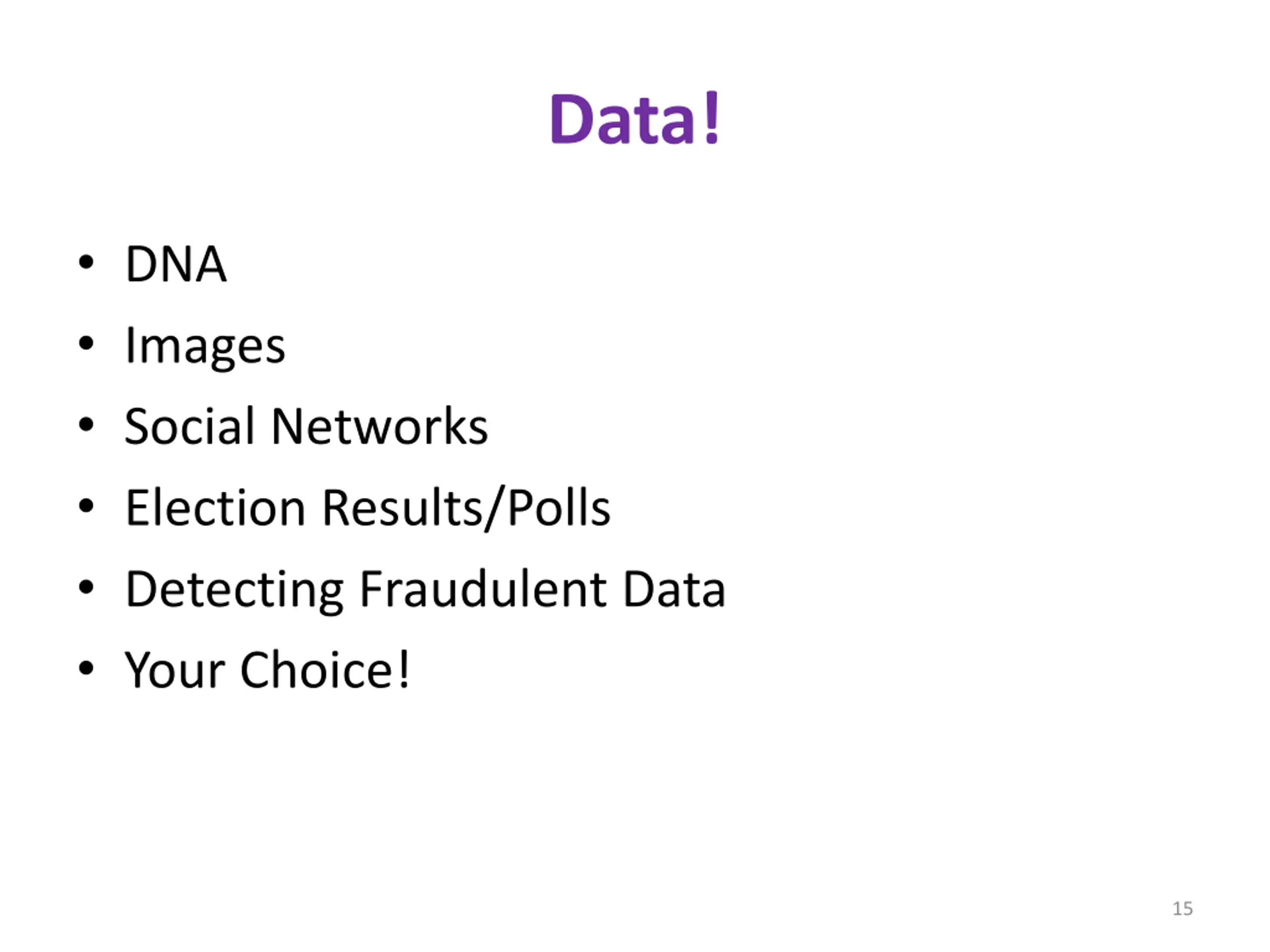Click the bullet dot beside "Images"
The height and width of the screenshot is (952, 1270).
(x=86, y=344)
